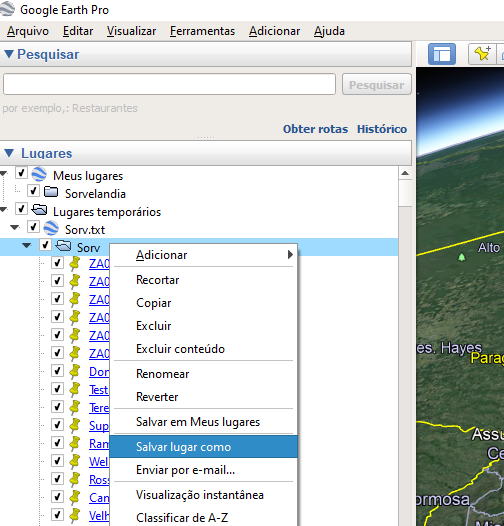Screen dimensions: 504x526
Task: Uncheck the Meus lugares checkbox
Action: point(21,173)
